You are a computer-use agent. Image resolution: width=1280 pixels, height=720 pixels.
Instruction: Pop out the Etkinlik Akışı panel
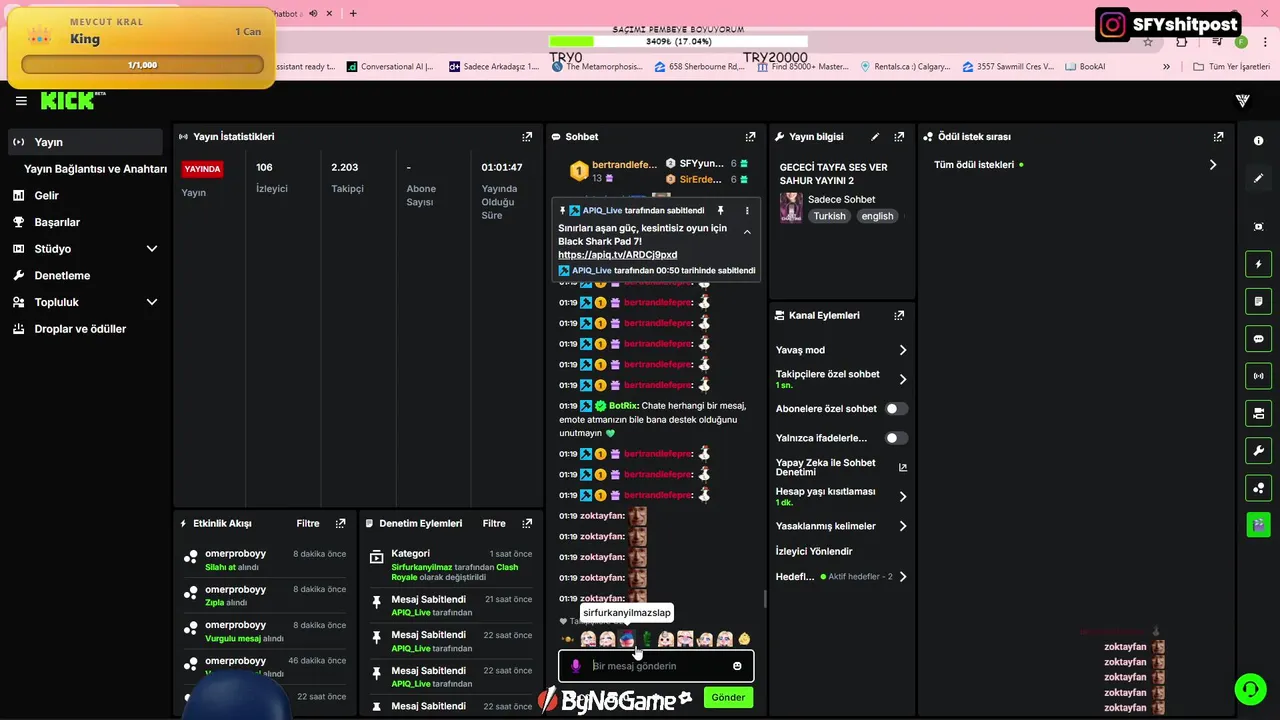[340, 523]
